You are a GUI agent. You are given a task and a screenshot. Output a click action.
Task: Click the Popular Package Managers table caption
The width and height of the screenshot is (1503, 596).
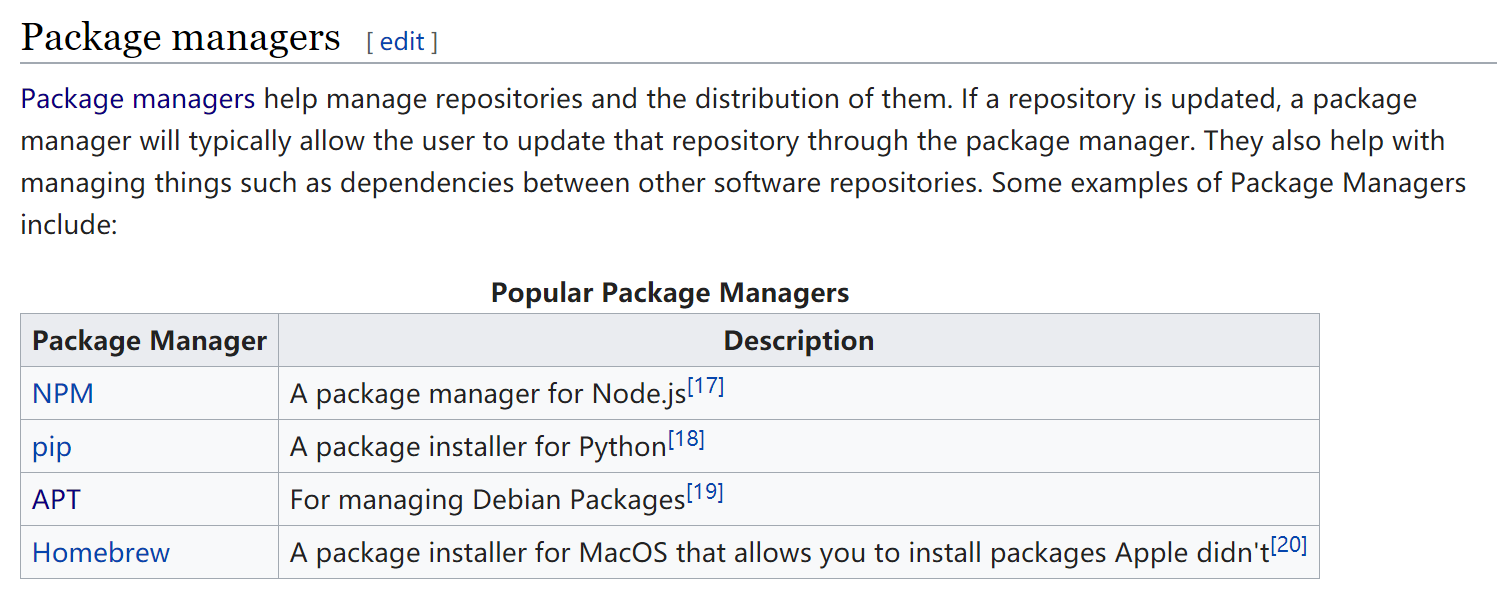pyautogui.click(x=669, y=292)
